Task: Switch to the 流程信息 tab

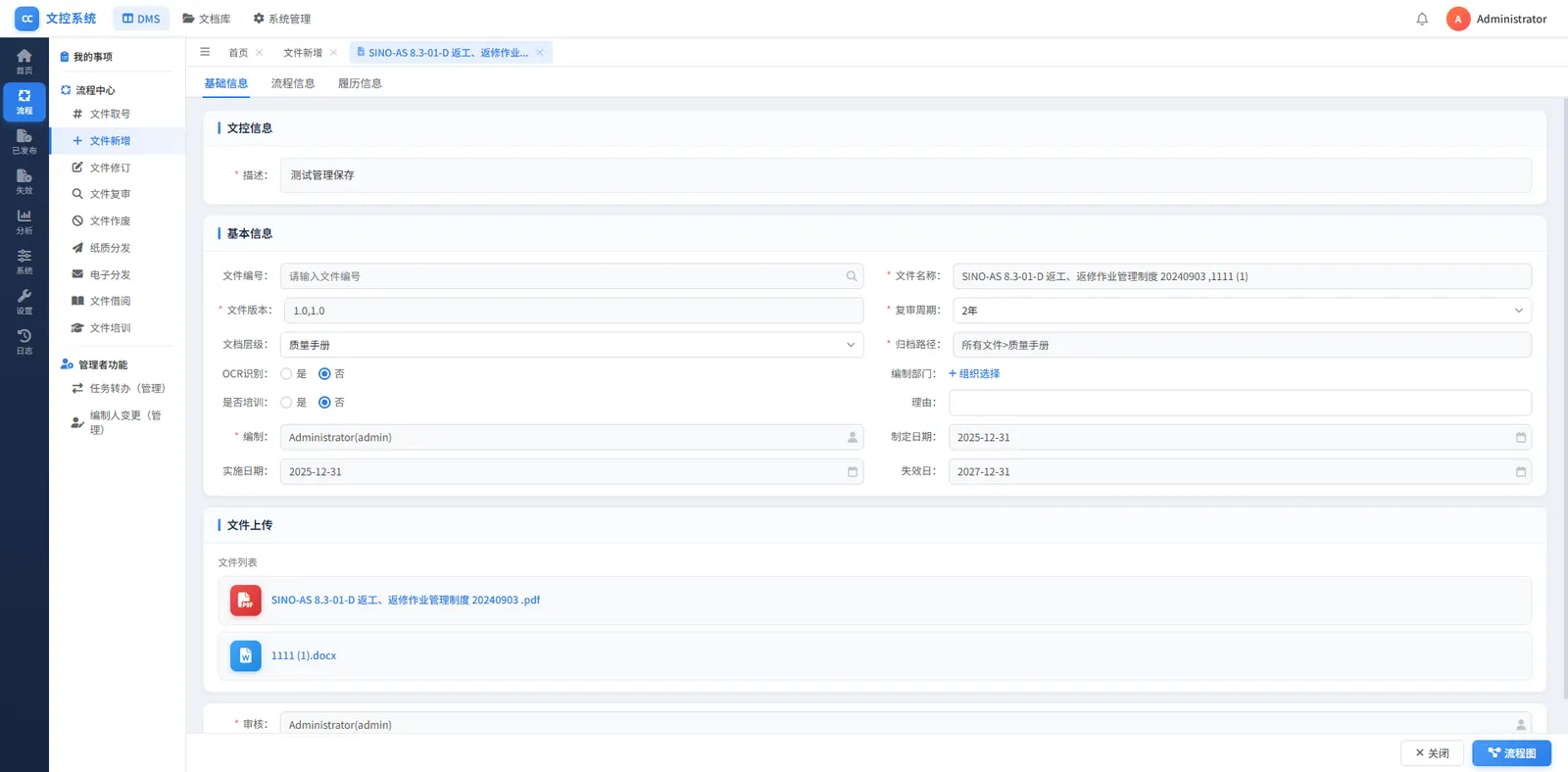Action: [x=293, y=83]
